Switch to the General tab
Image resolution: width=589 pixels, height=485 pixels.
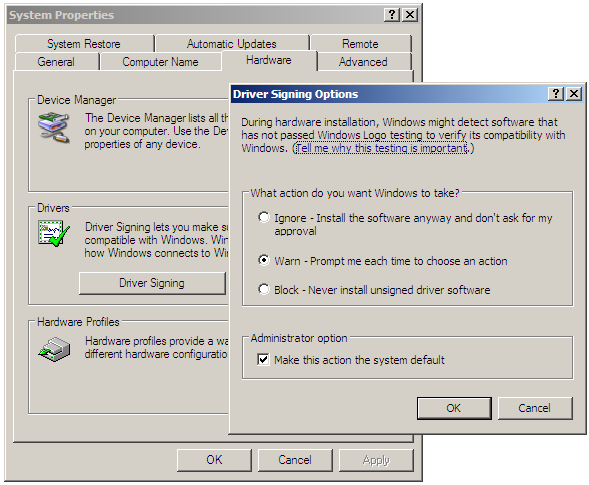[x=56, y=62]
